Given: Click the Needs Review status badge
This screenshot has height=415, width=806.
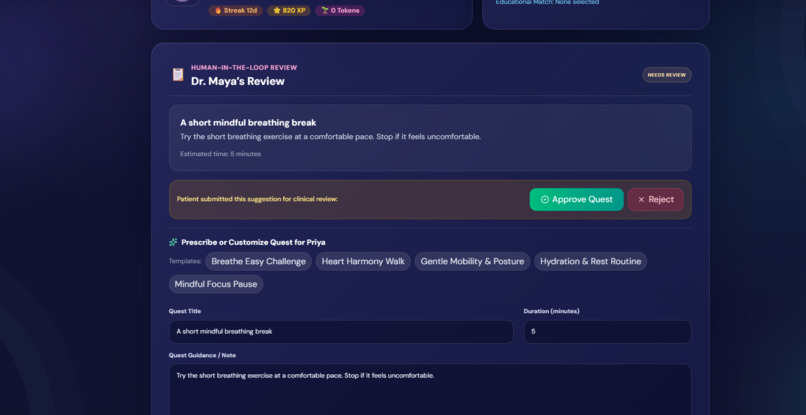Looking at the screenshot, I should point(667,75).
